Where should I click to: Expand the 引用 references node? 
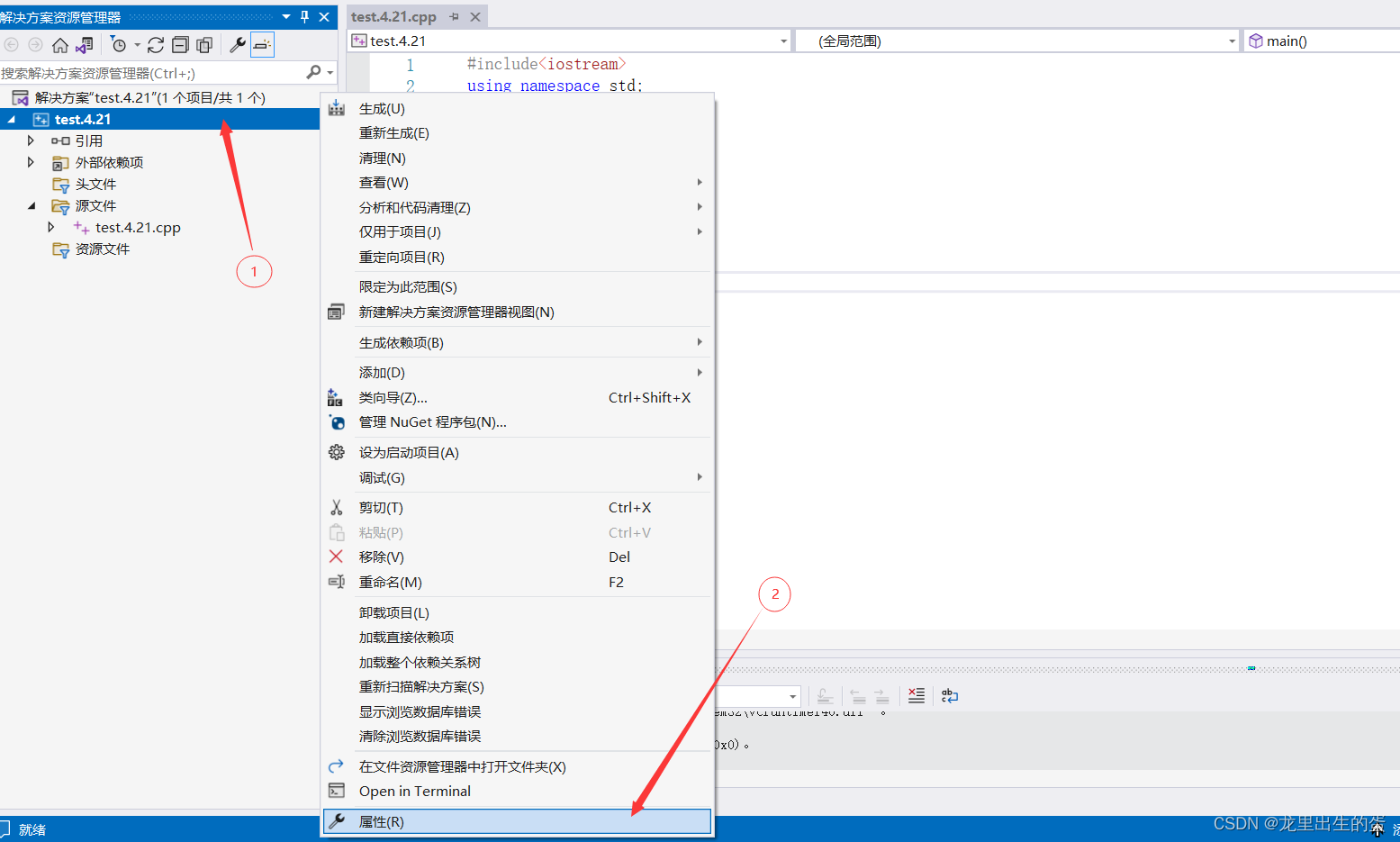point(31,140)
